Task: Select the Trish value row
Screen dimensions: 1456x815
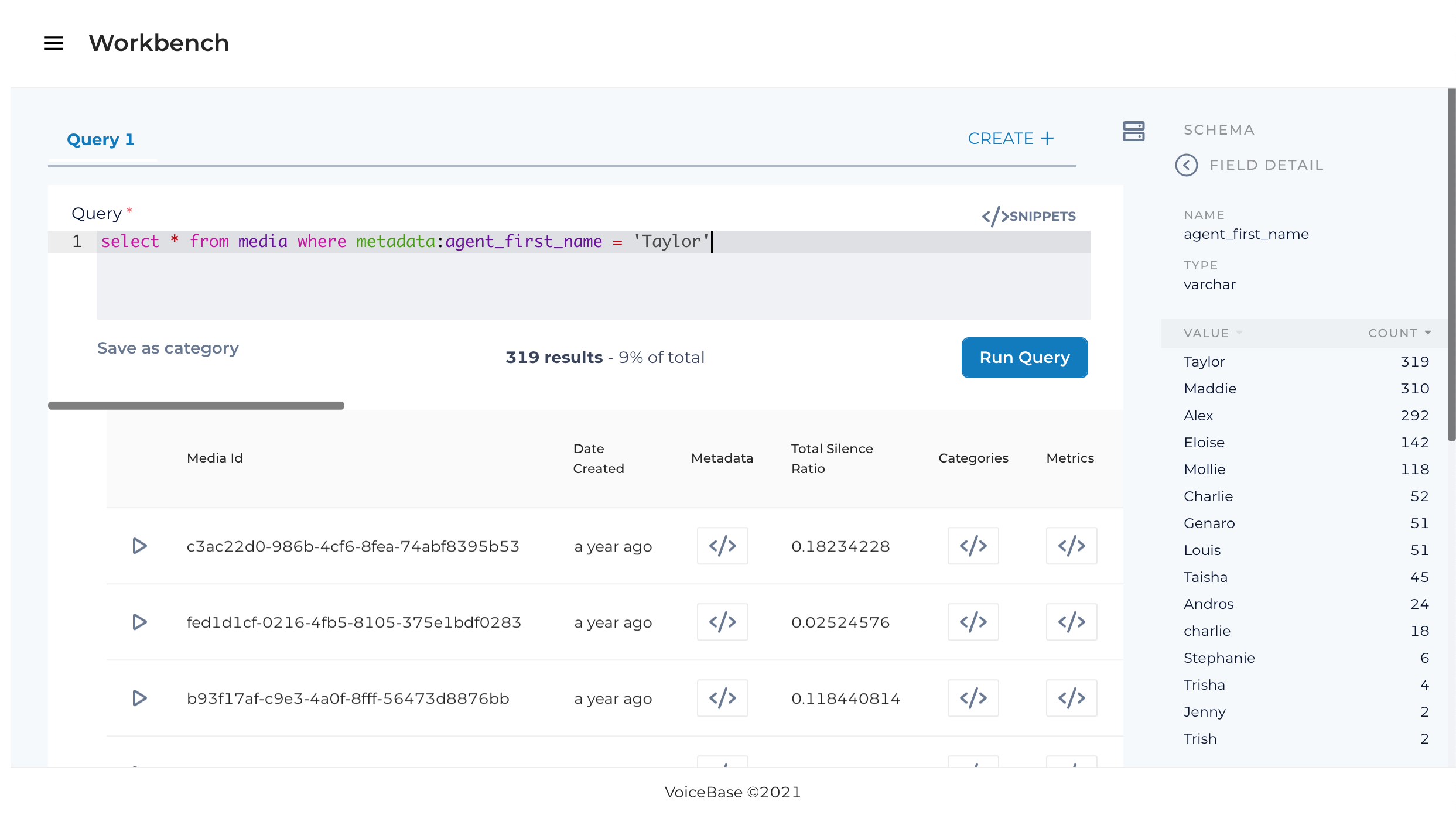Action: click(1306, 739)
